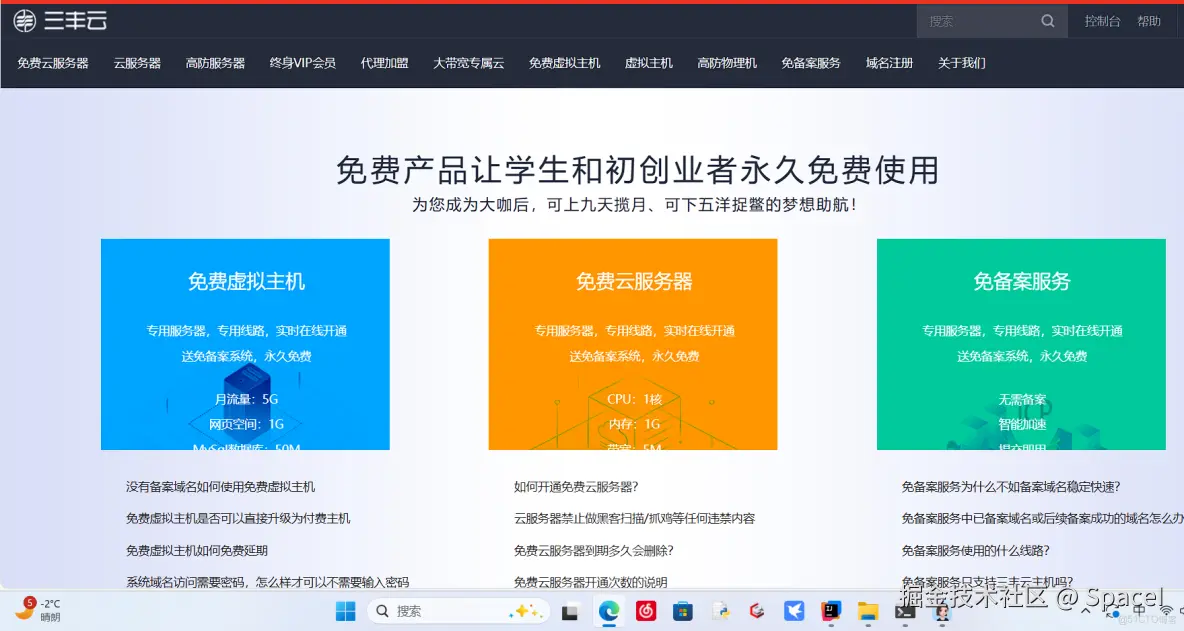Click the blue 免费虚拟主机 card

click(x=245, y=344)
